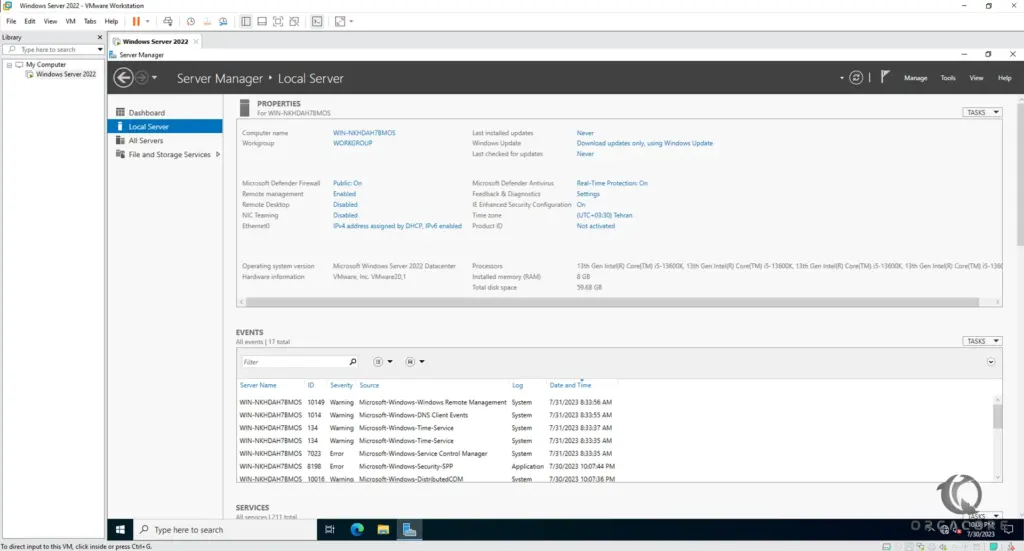Collapse the My Computer tree node
The width and height of the screenshot is (1024, 551).
(9, 65)
